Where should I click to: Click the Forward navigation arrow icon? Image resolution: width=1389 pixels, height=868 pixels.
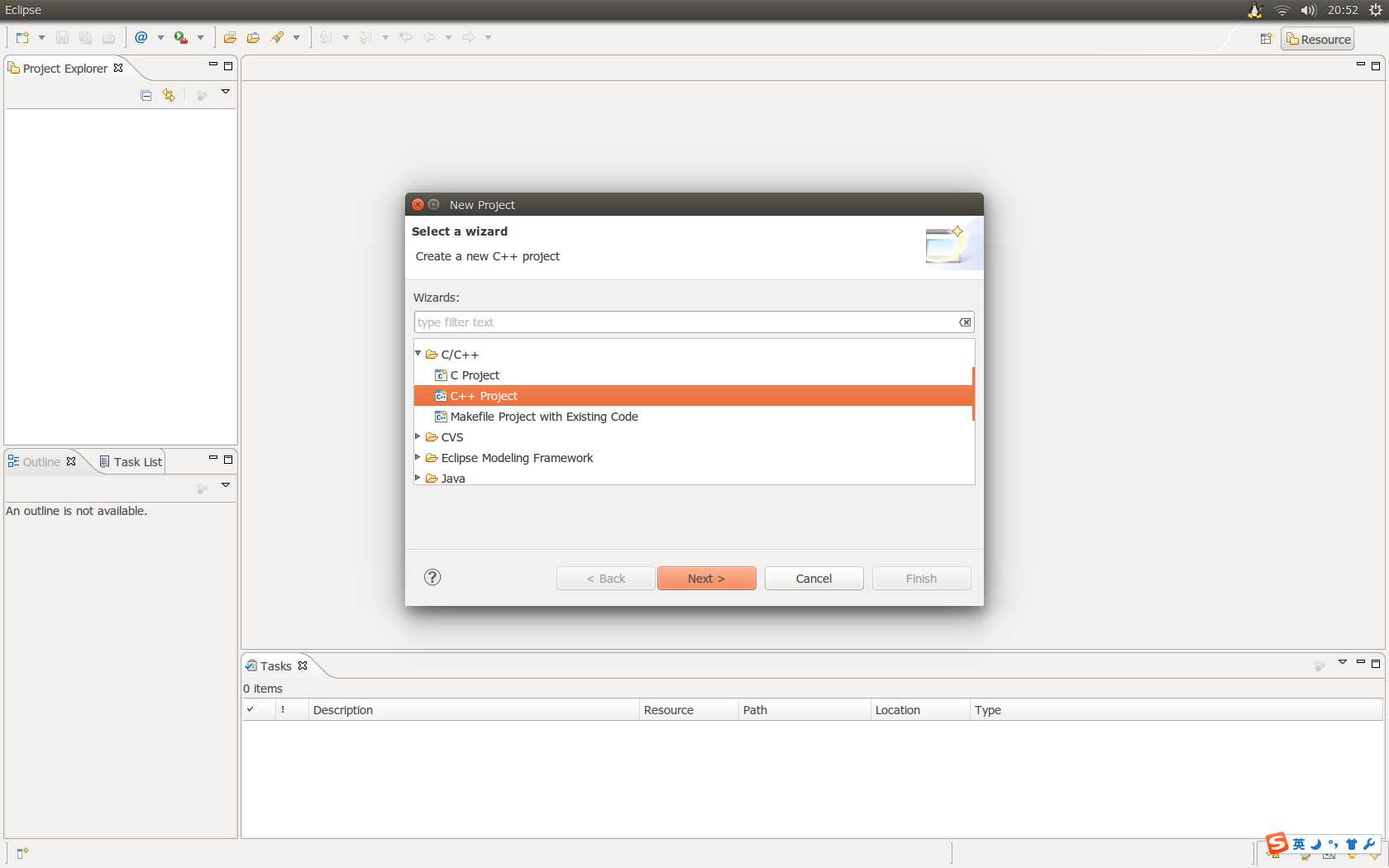point(469,37)
